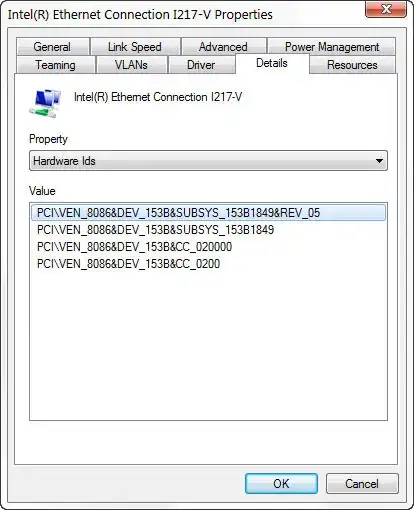Click the network adapter icon
414x510 pixels.
point(45,103)
